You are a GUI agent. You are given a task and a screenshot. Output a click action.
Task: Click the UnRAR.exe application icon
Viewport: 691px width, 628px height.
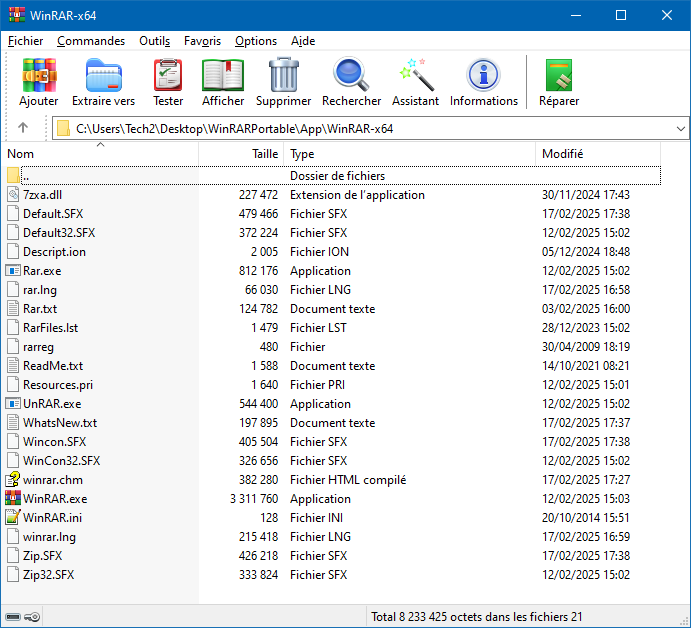click(13, 404)
